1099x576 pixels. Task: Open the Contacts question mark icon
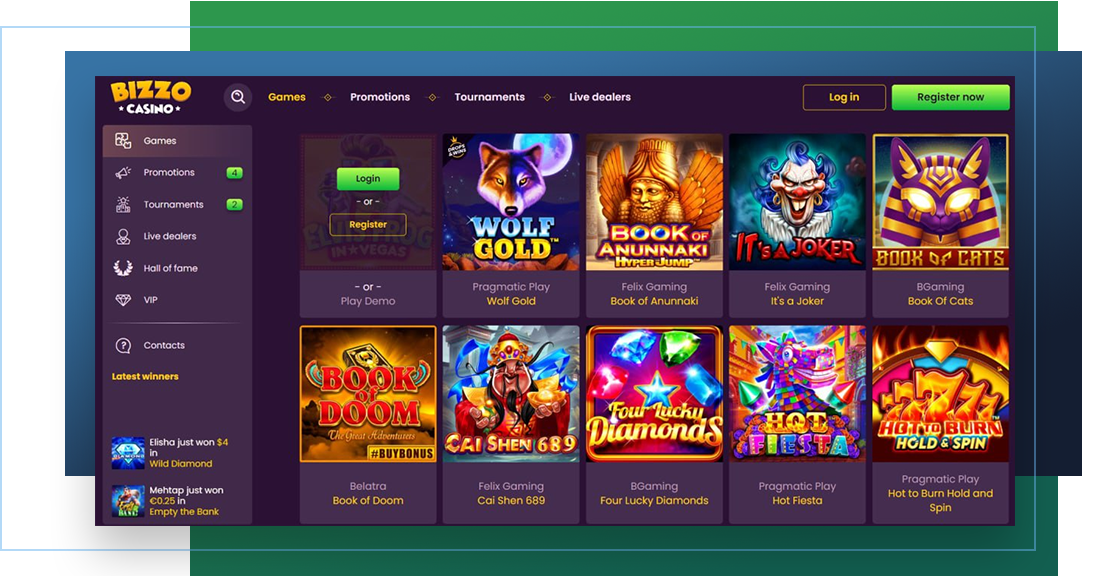pyautogui.click(x=123, y=345)
